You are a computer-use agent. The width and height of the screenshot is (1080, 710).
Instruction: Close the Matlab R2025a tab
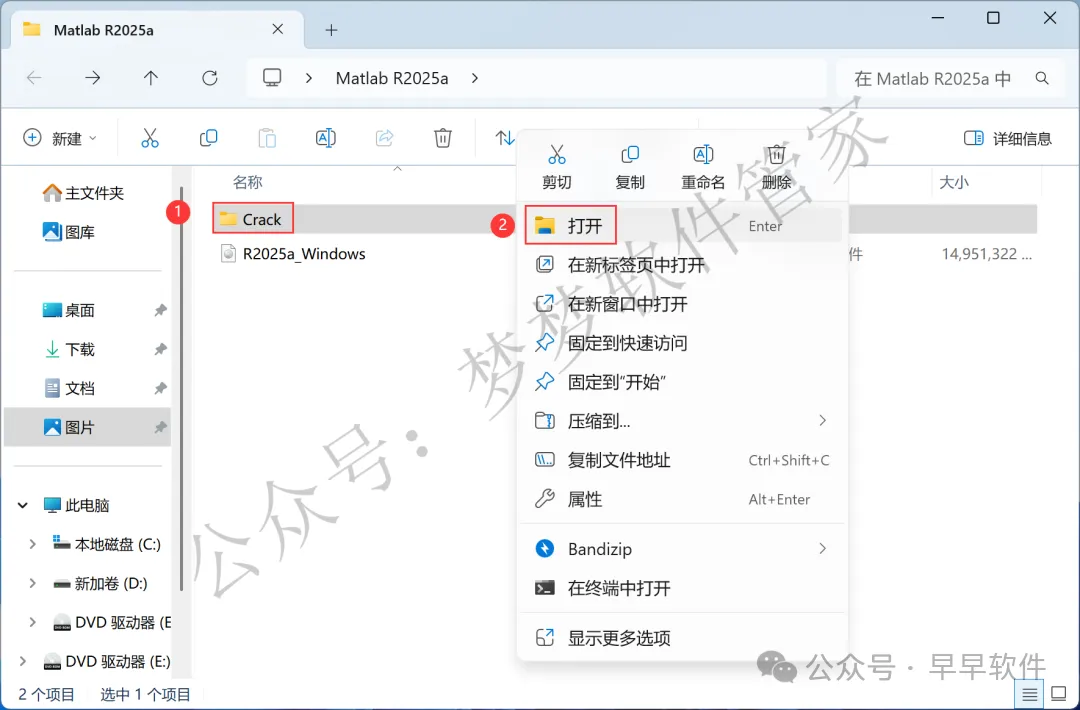tap(278, 29)
